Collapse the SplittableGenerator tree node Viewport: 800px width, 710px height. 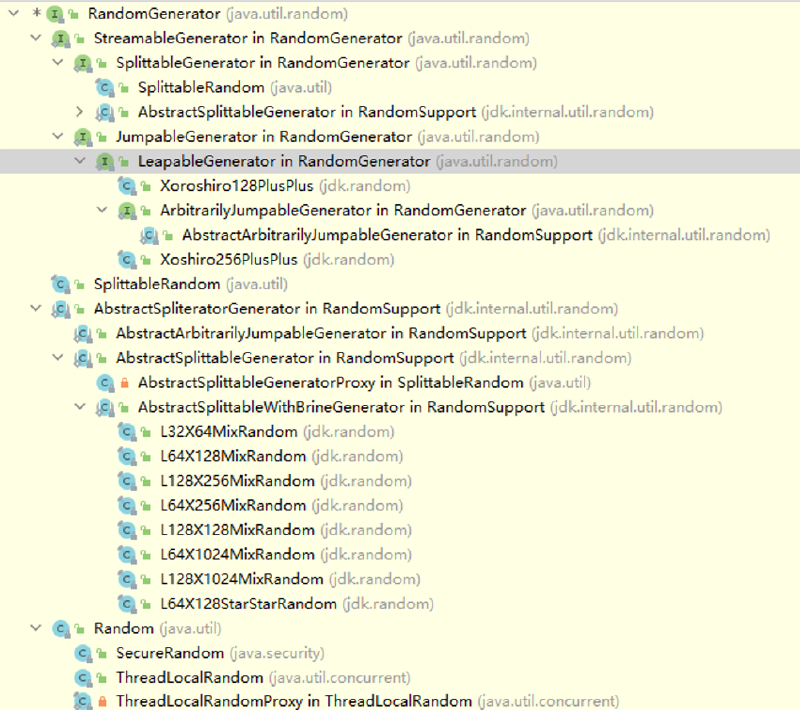click(58, 63)
